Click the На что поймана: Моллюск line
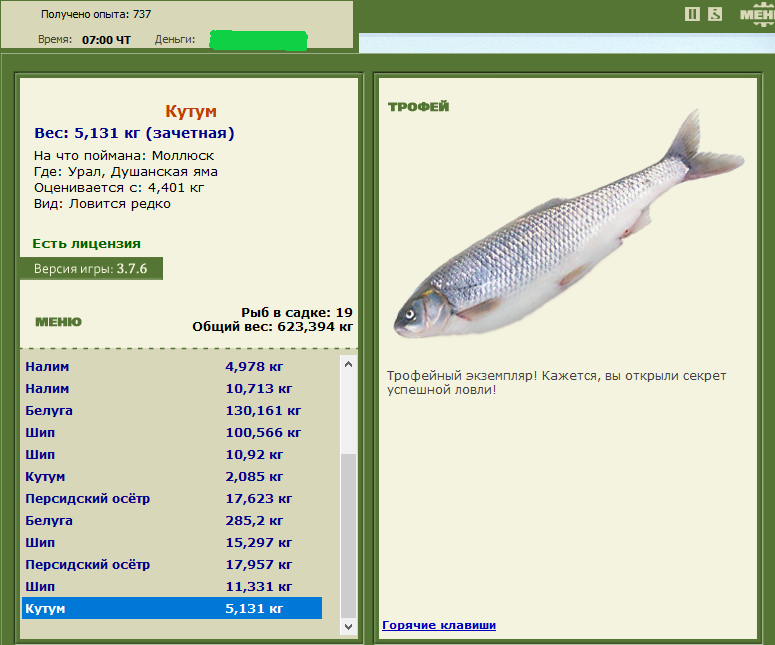 pyautogui.click(x=124, y=156)
